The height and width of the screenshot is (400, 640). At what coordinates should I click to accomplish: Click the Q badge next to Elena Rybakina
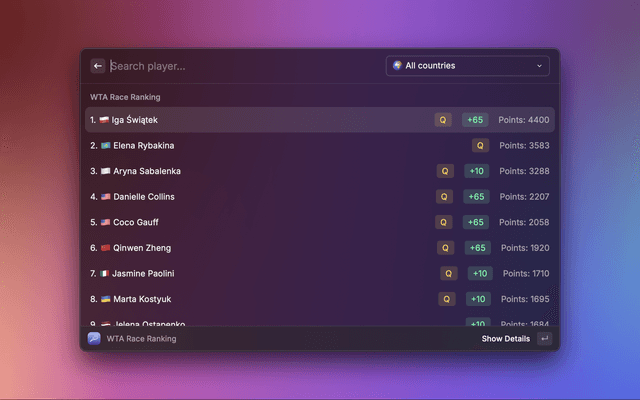click(480, 145)
